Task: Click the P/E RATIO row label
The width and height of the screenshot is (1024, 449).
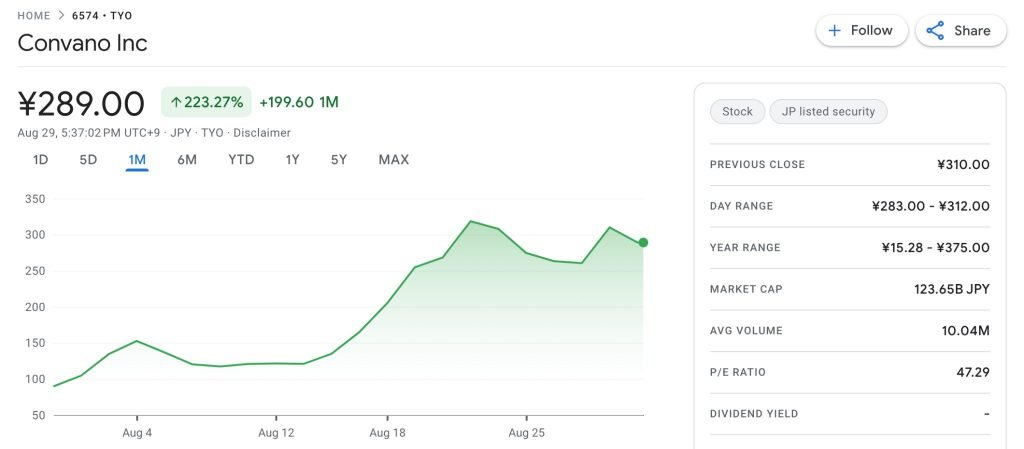Action: [x=737, y=373]
